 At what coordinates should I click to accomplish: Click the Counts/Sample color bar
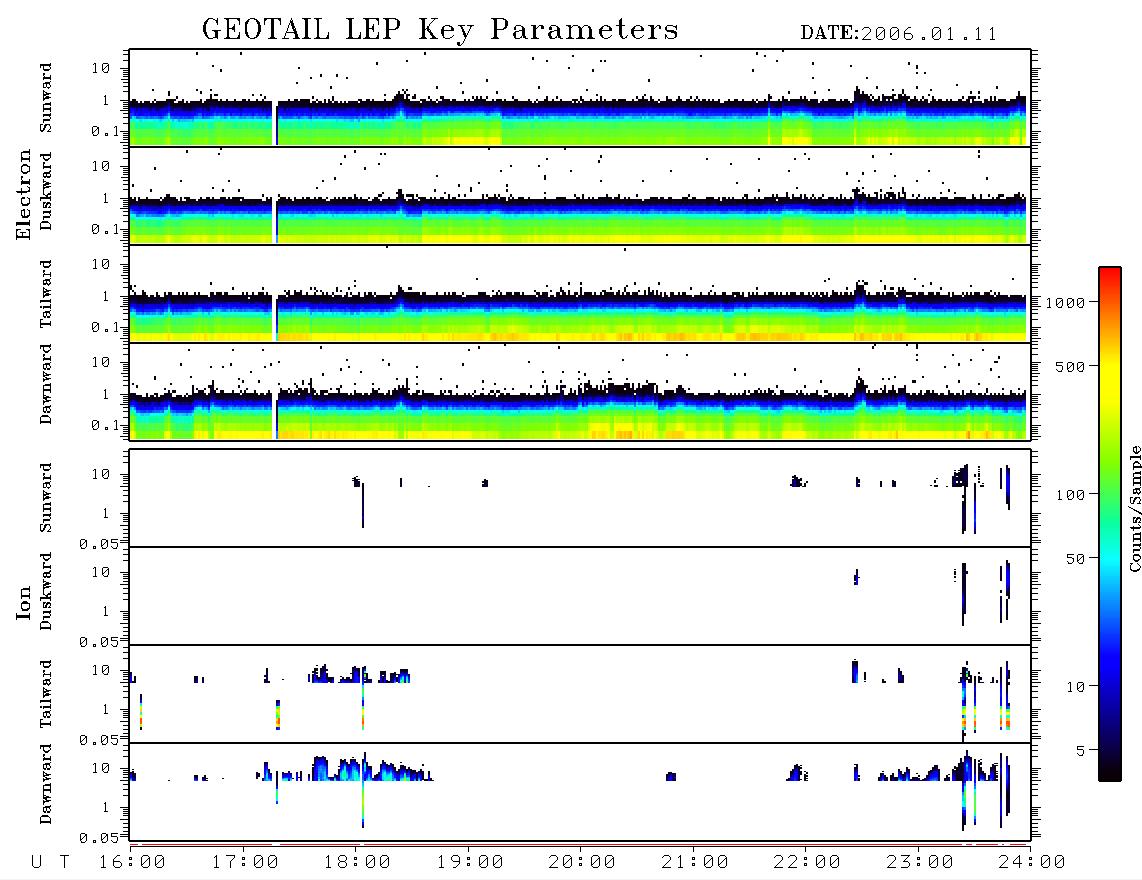click(x=1110, y=525)
